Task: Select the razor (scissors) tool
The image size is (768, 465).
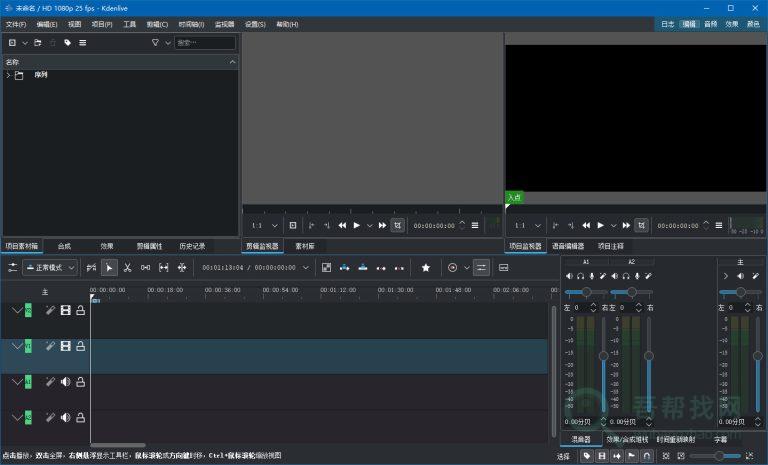Action: point(127,268)
